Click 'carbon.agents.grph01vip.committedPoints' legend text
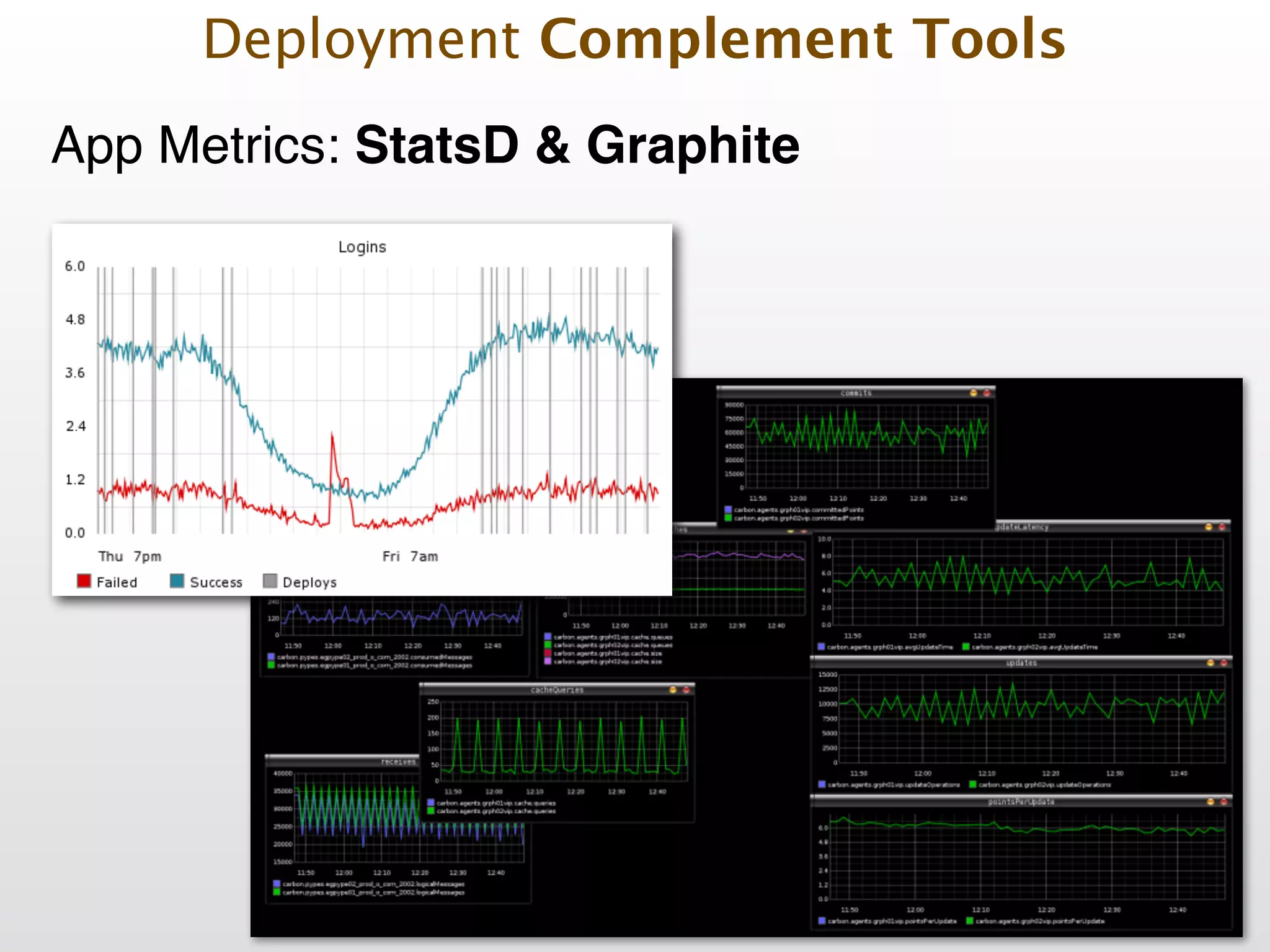The height and width of the screenshot is (952, 1270). 799,509
